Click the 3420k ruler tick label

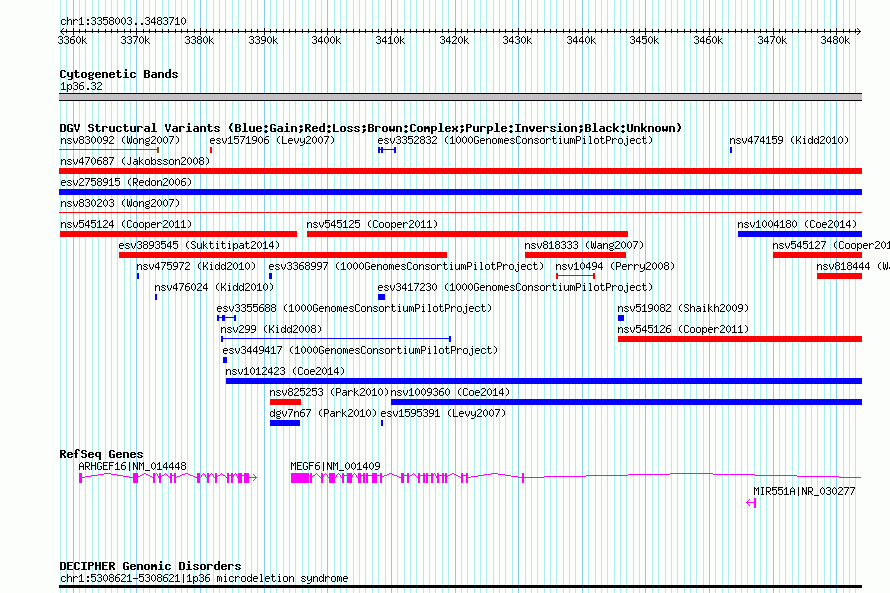point(454,41)
